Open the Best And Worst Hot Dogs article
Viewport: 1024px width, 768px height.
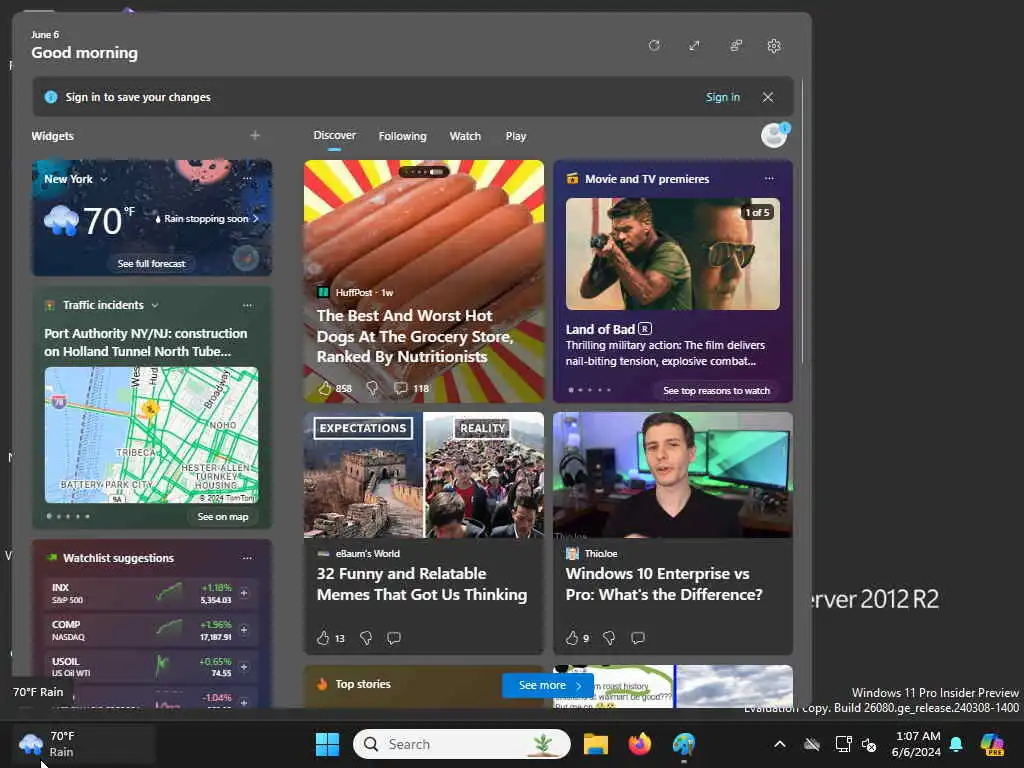click(x=414, y=336)
